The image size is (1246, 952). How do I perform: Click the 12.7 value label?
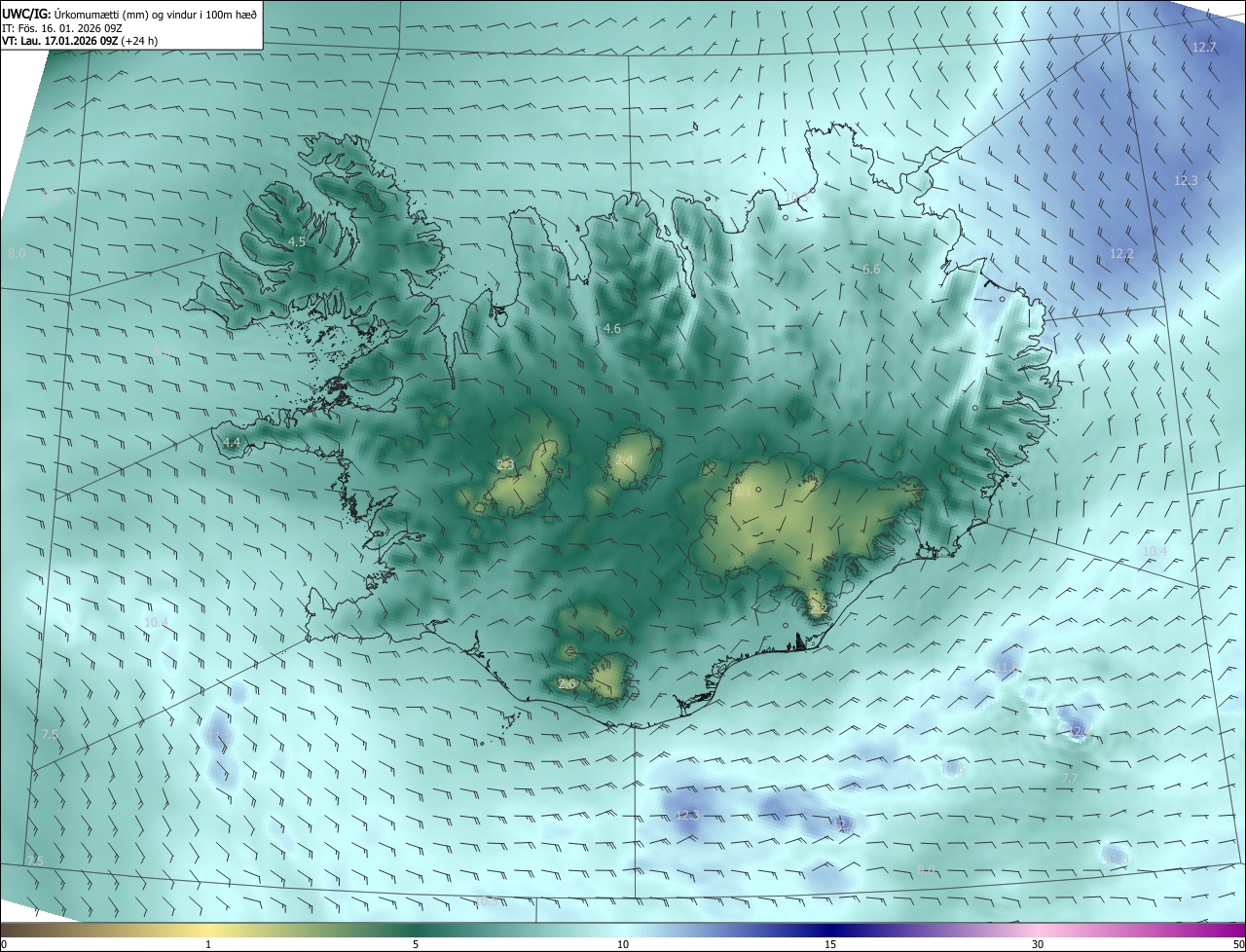point(1204,47)
